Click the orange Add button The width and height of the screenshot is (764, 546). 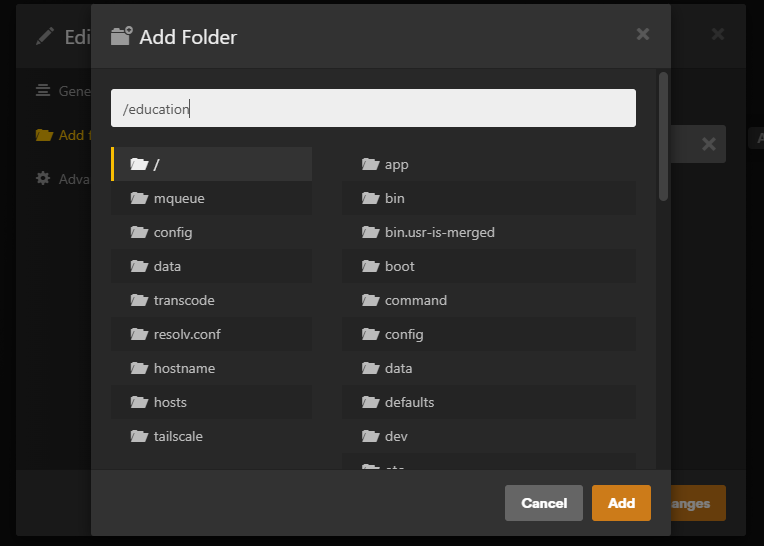[621, 503]
